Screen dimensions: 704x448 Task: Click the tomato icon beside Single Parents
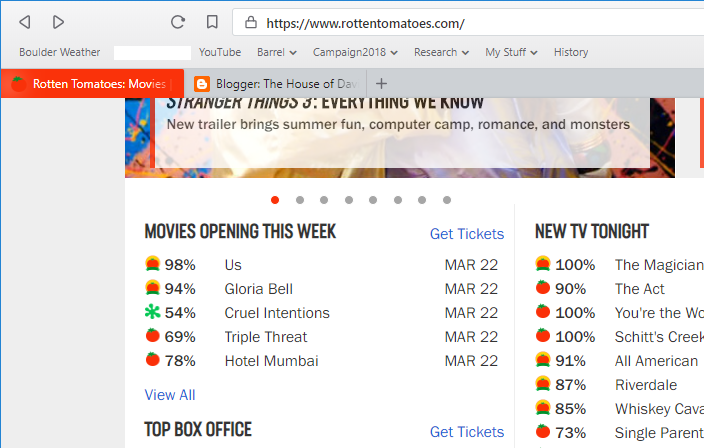pos(543,431)
